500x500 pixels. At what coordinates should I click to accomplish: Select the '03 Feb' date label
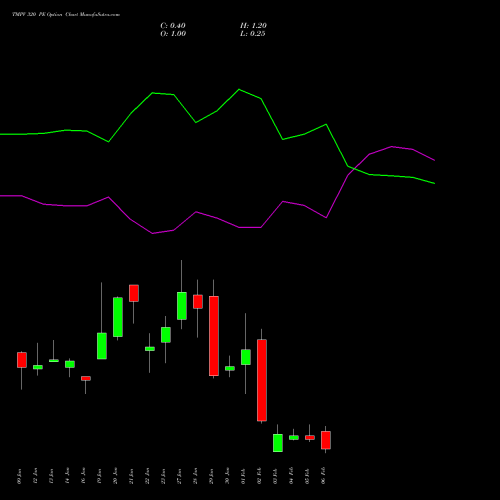click(275, 476)
